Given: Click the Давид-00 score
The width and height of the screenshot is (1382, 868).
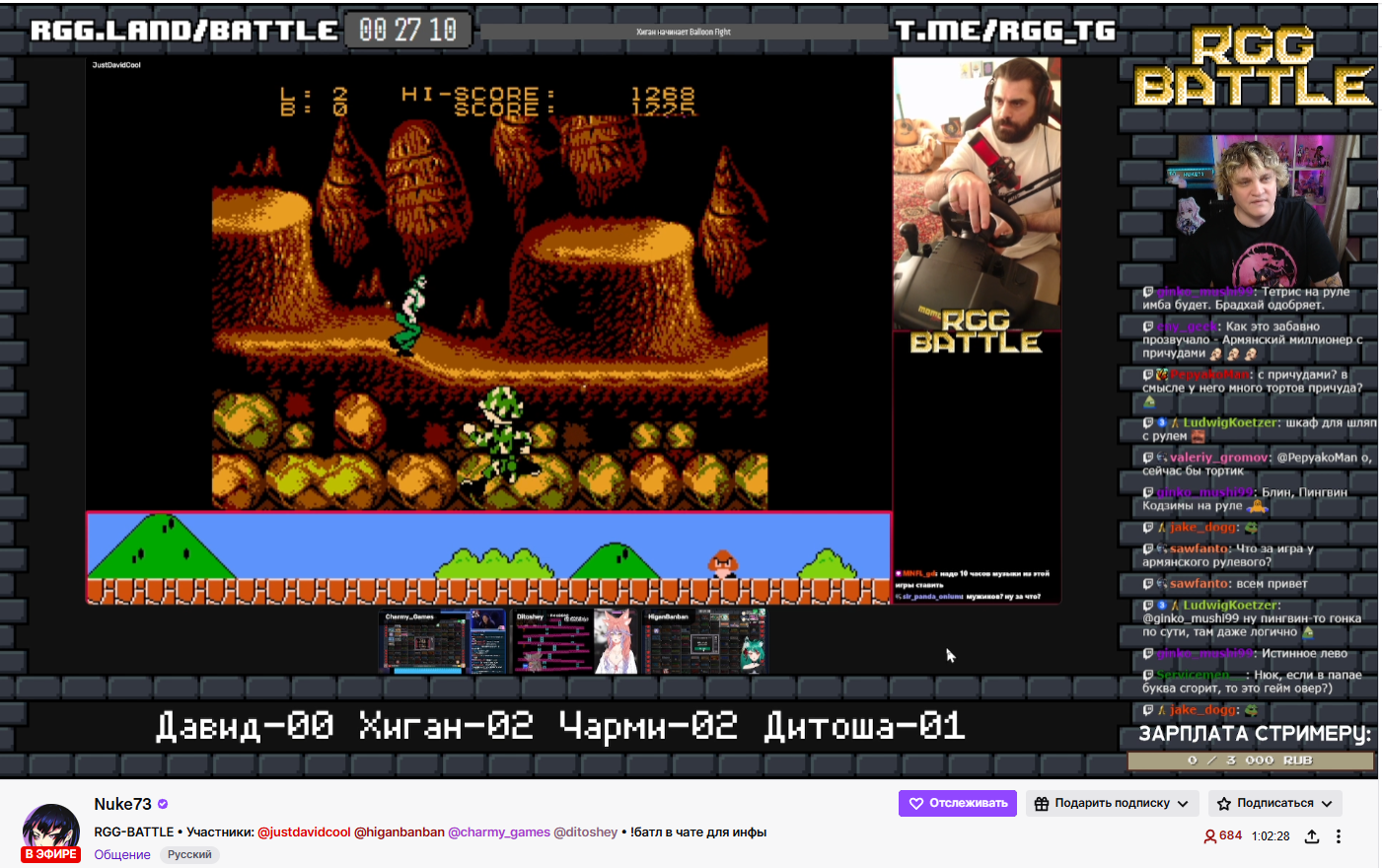Looking at the screenshot, I should pos(245,727).
